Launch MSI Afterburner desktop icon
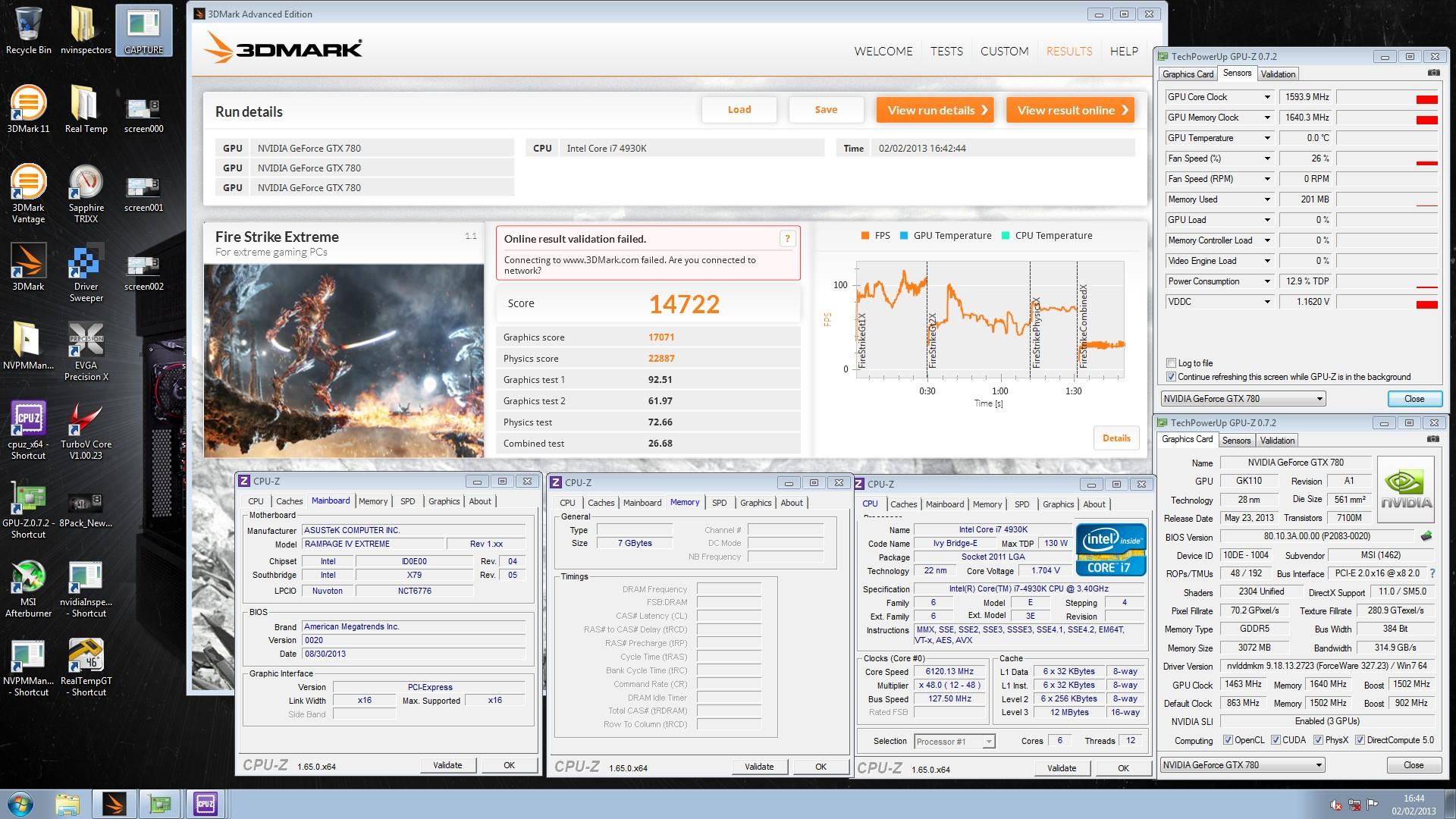The height and width of the screenshot is (819, 1456). (29, 588)
